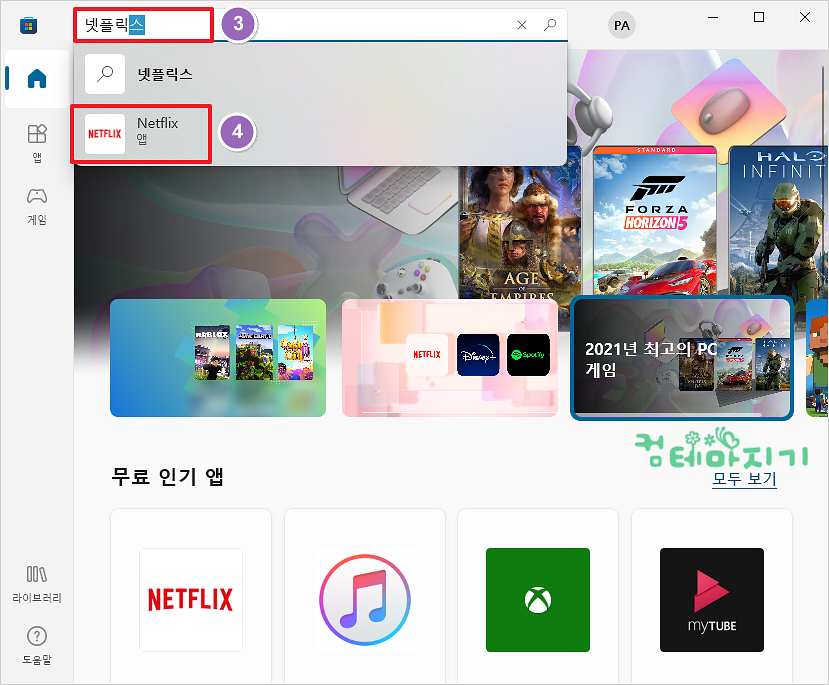
Task: Open iTunes app card
Action: tap(365, 596)
